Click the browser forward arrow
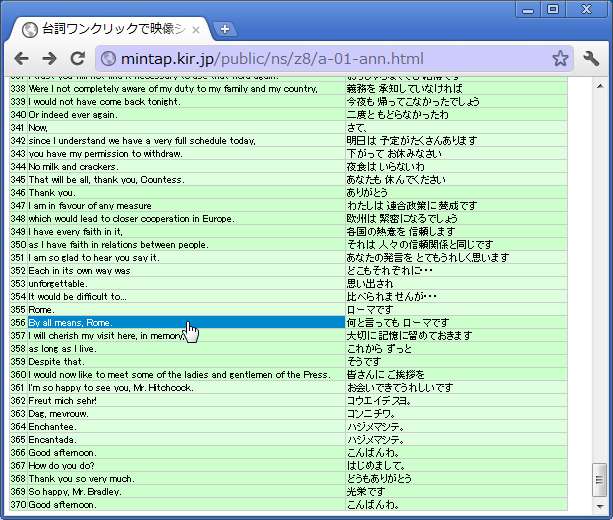This screenshot has height=520, width=613. pyautogui.click(x=49, y=59)
